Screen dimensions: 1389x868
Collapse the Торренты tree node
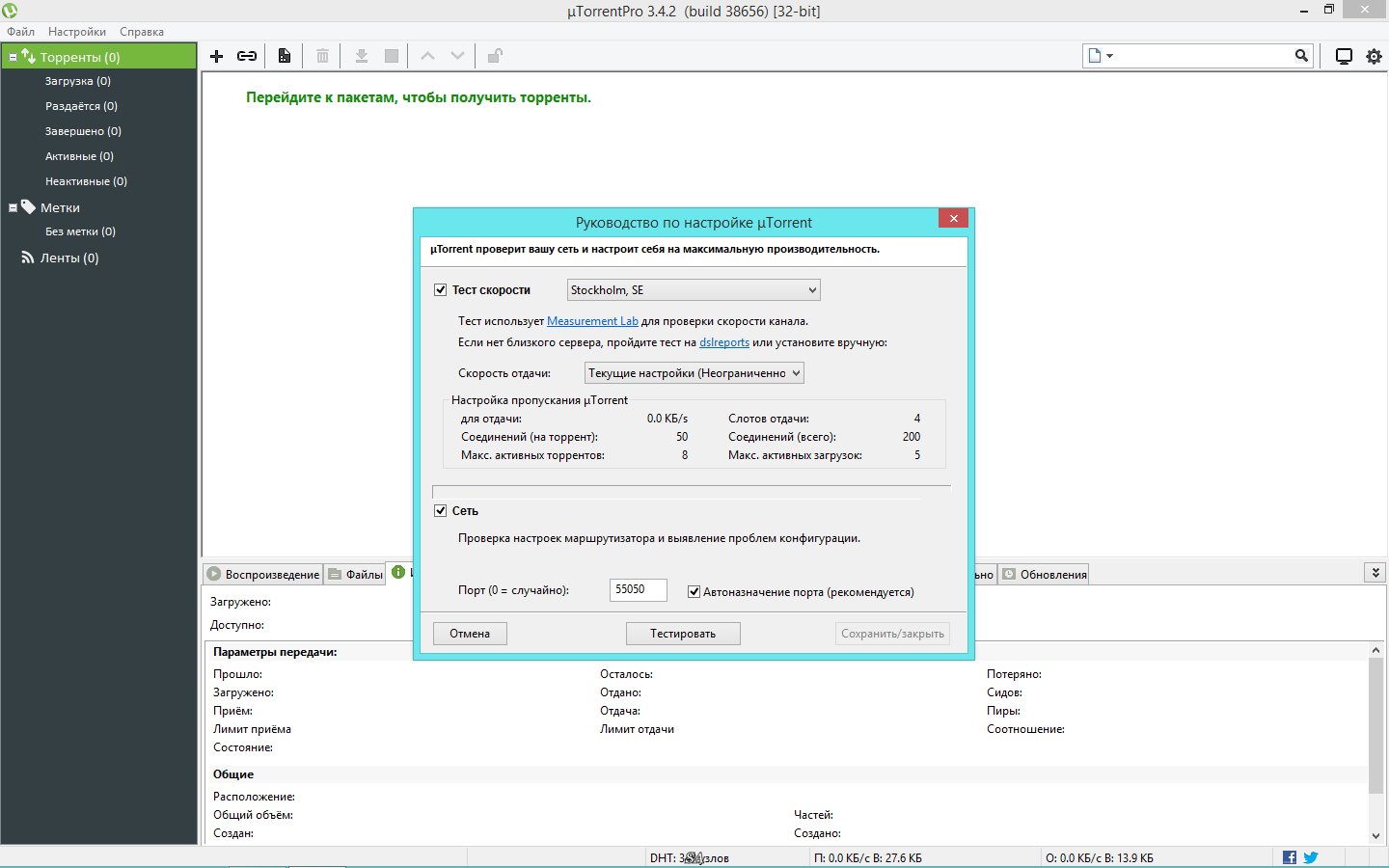13,57
